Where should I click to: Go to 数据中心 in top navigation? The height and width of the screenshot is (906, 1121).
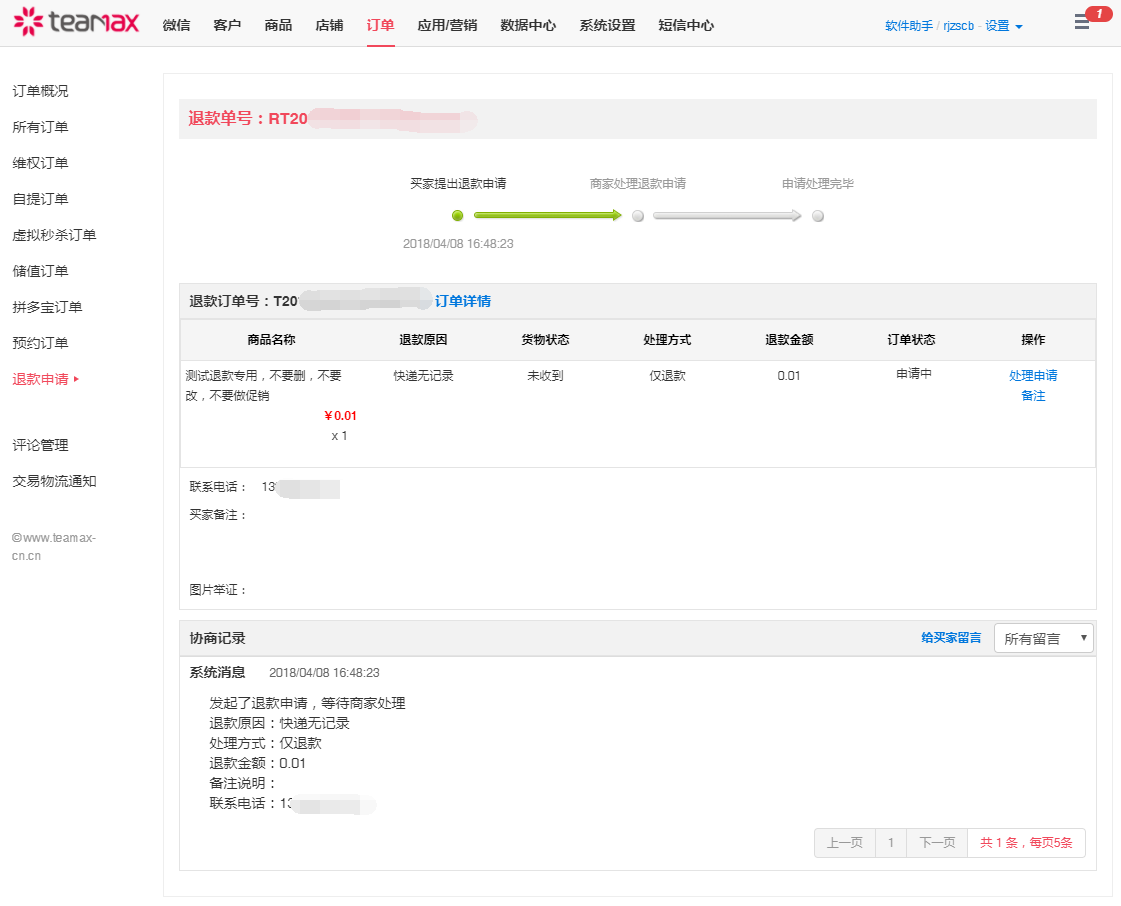tap(528, 25)
